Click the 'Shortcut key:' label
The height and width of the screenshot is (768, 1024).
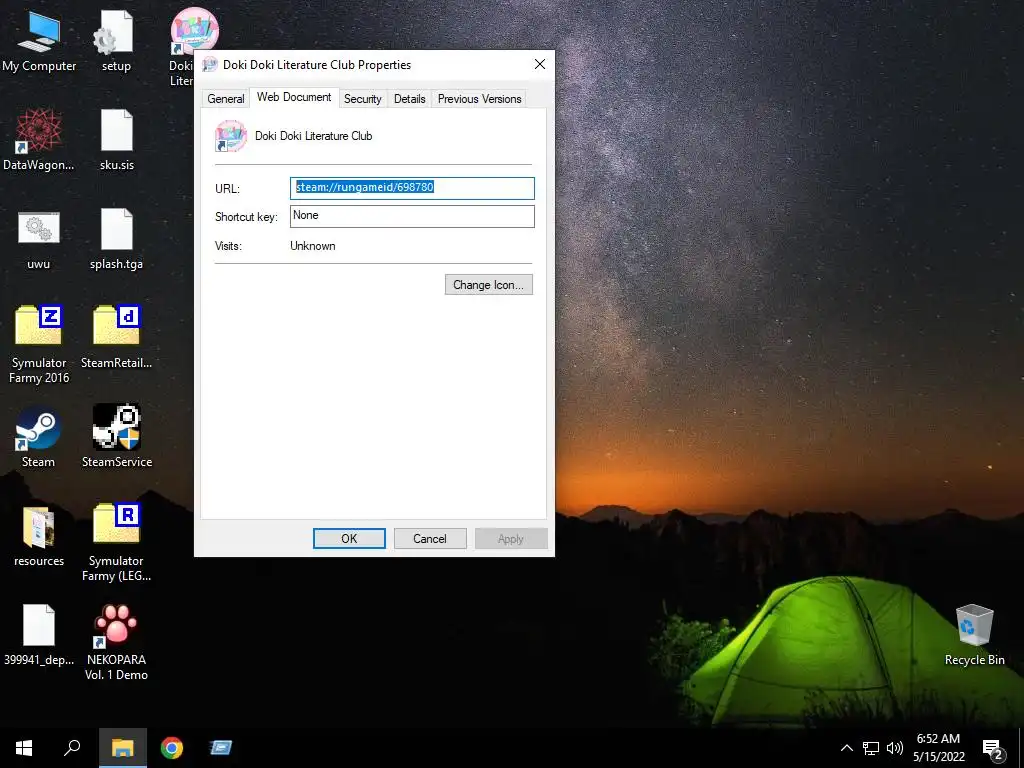(x=246, y=217)
